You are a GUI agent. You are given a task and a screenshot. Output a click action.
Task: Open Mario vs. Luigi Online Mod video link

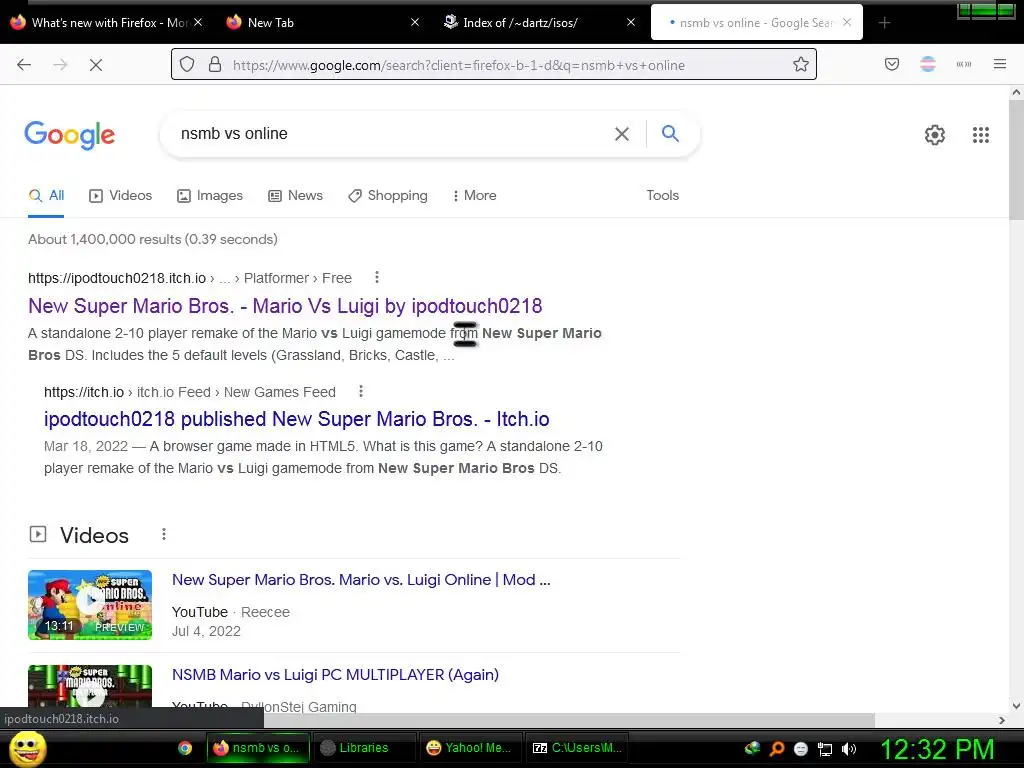pos(361,579)
